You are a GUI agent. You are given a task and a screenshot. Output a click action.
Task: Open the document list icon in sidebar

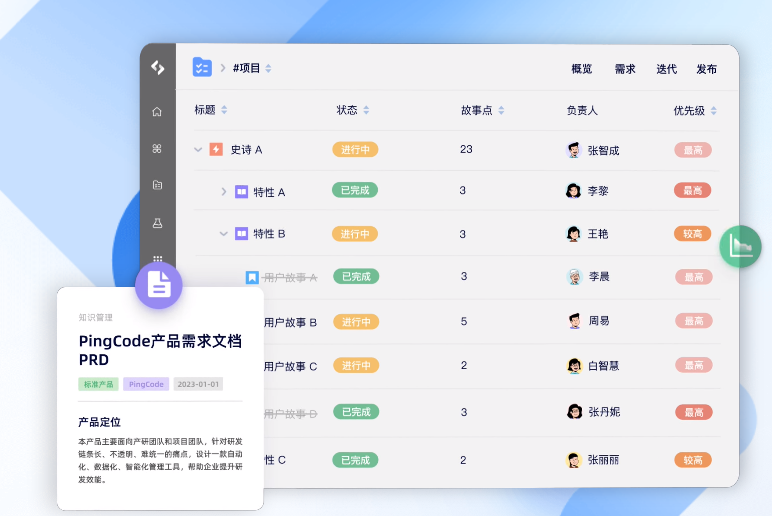(x=157, y=185)
